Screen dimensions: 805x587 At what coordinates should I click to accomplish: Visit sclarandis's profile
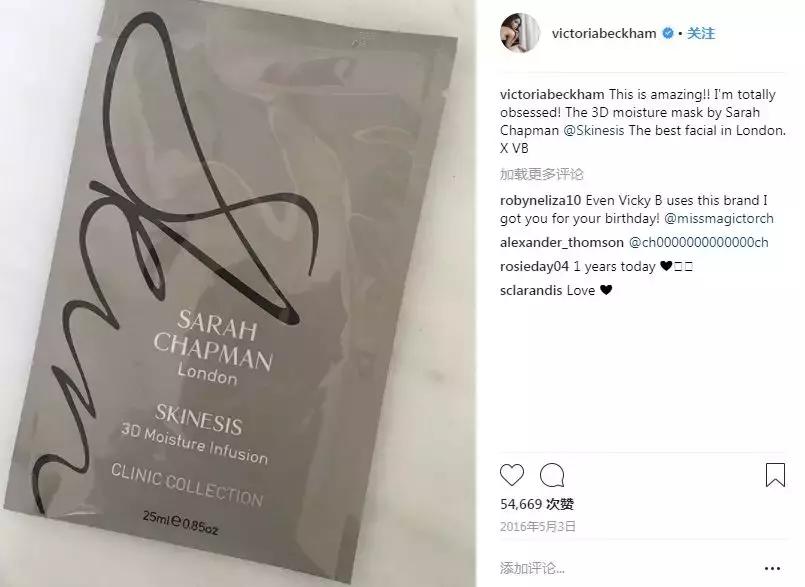click(531, 290)
